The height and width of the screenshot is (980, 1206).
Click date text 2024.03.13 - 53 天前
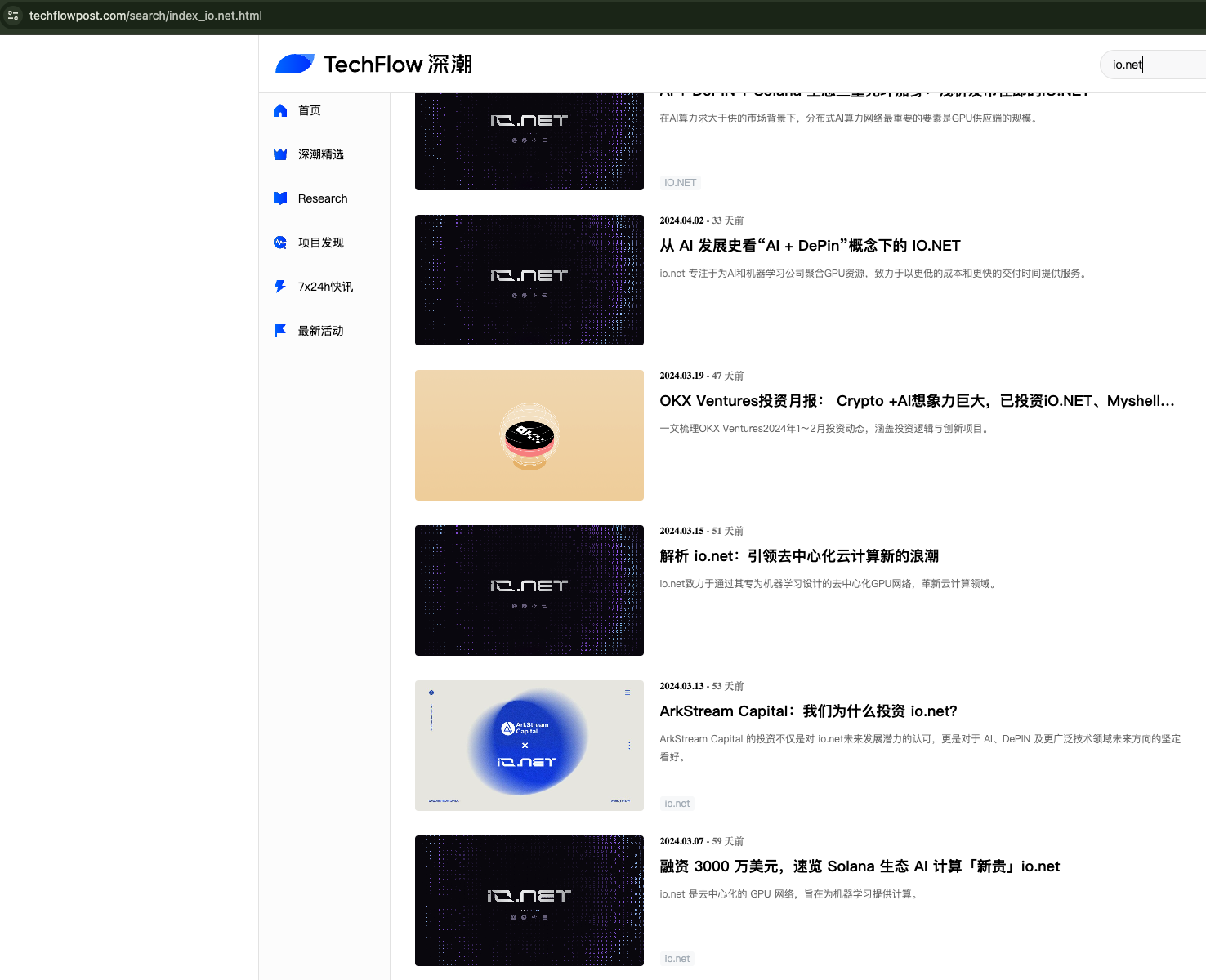(701, 686)
